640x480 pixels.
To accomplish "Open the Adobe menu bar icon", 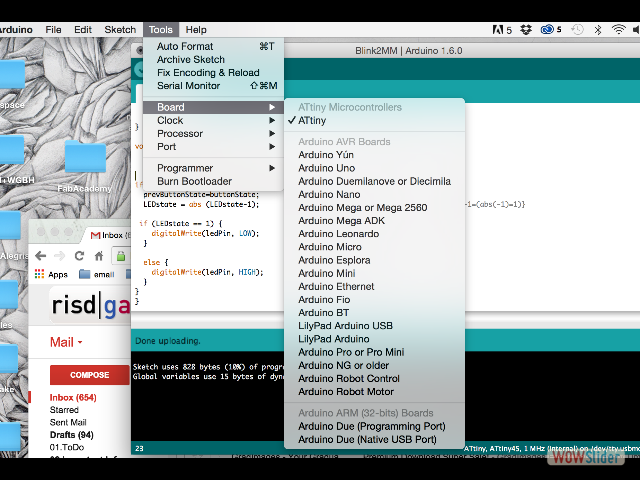I will coord(502,30).
